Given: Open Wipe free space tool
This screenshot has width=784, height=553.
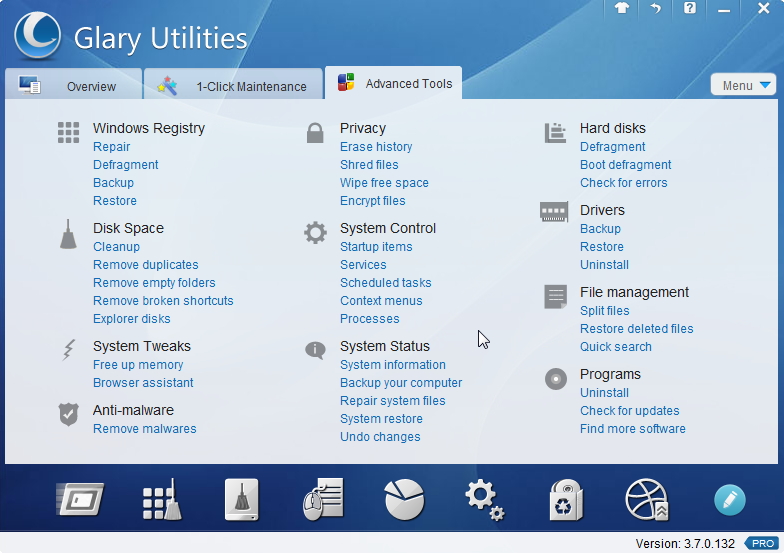Looking at the screenshot, I should pos(384,183).
